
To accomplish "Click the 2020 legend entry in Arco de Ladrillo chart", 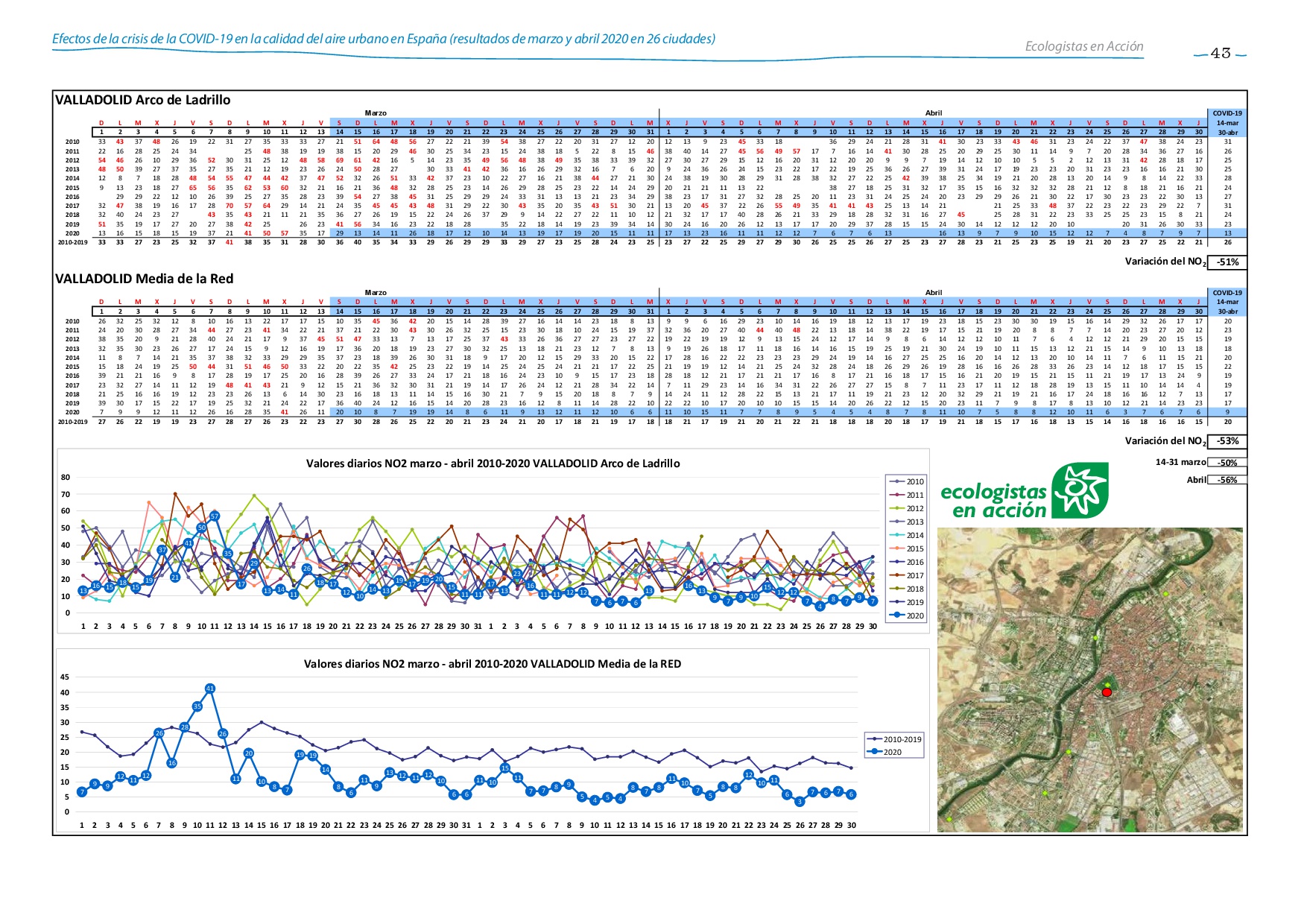I will (905, 616).
